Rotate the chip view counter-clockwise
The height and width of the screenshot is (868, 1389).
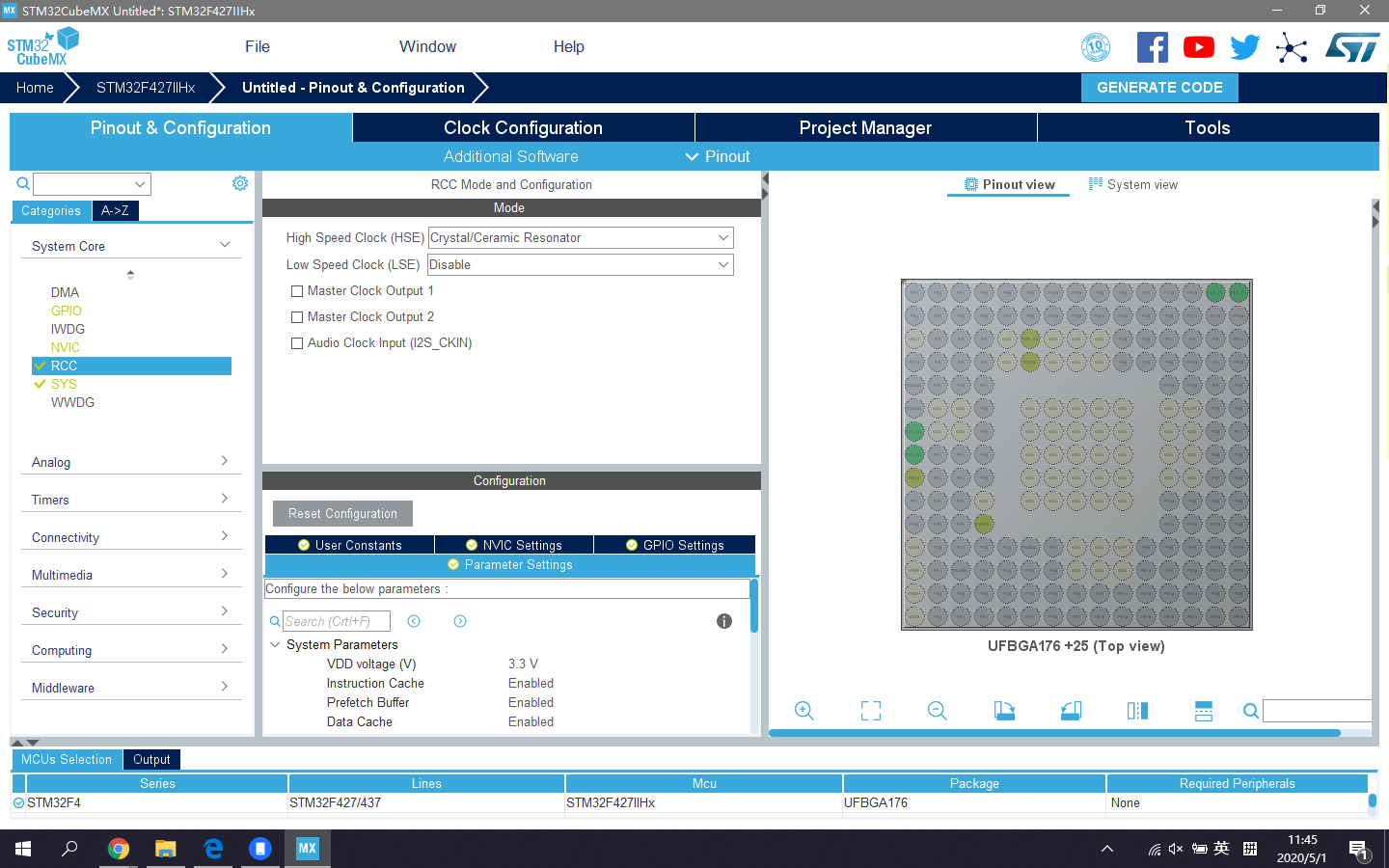pos(1071,711)
